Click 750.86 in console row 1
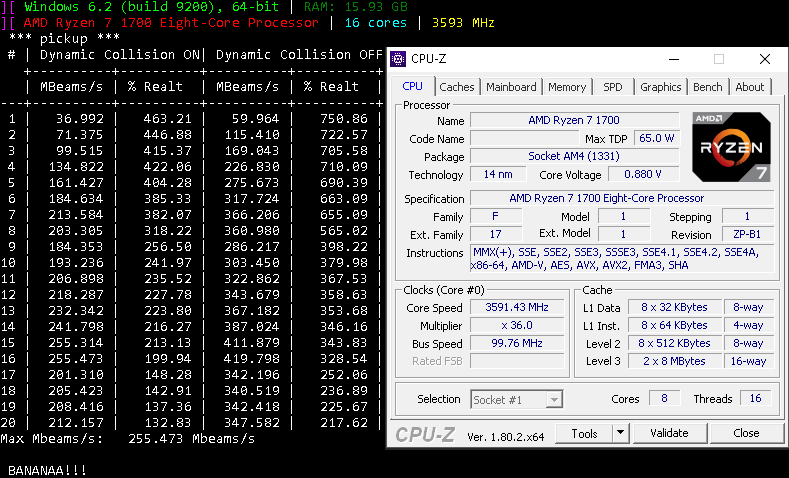This screenshot has height=478, width=789. click(x=344, y=119)
